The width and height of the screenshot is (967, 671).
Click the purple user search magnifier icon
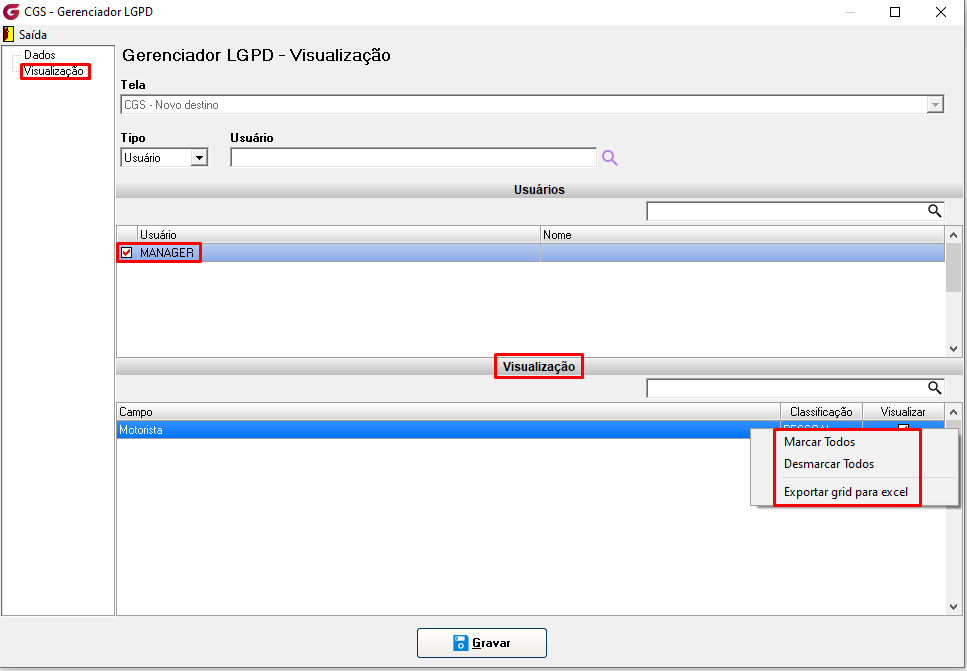point(609,158)
